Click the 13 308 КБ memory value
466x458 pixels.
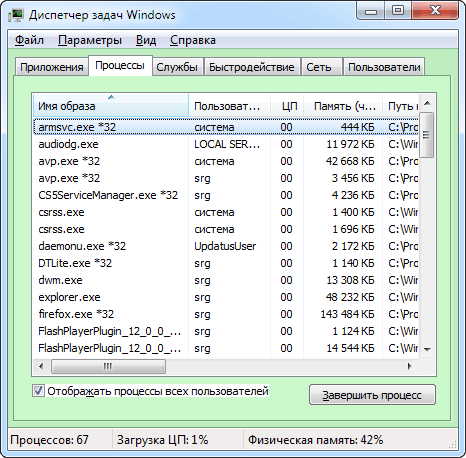(x=350, y=280)
